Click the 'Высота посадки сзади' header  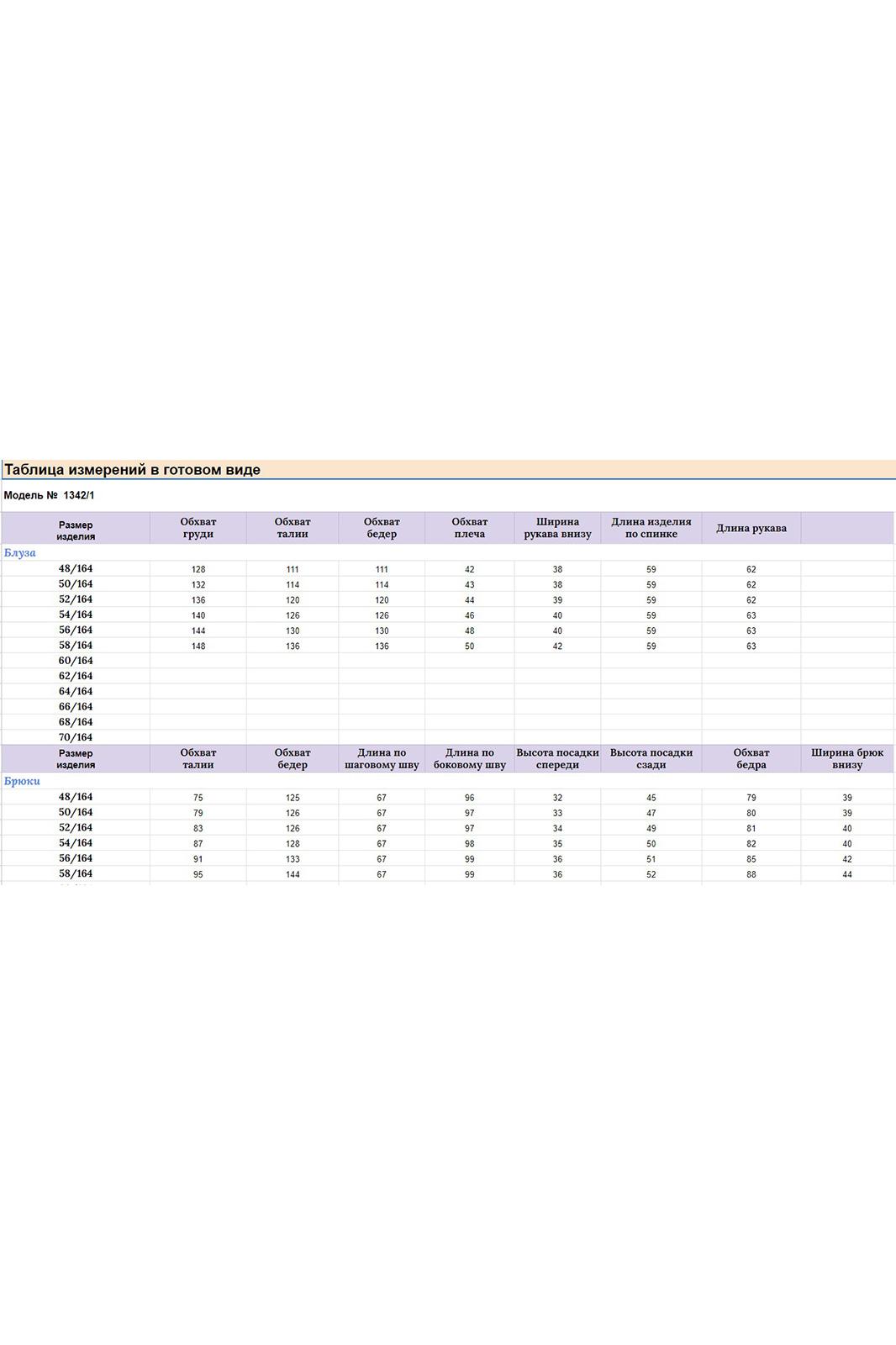click(651, 759)
